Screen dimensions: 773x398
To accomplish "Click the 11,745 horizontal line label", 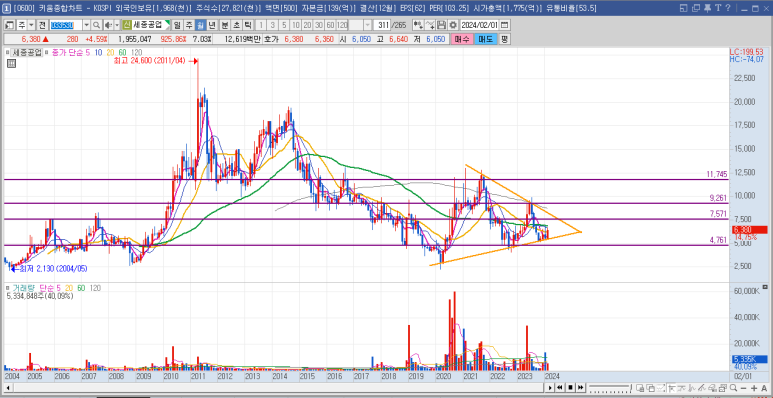I will coord(717,174).
